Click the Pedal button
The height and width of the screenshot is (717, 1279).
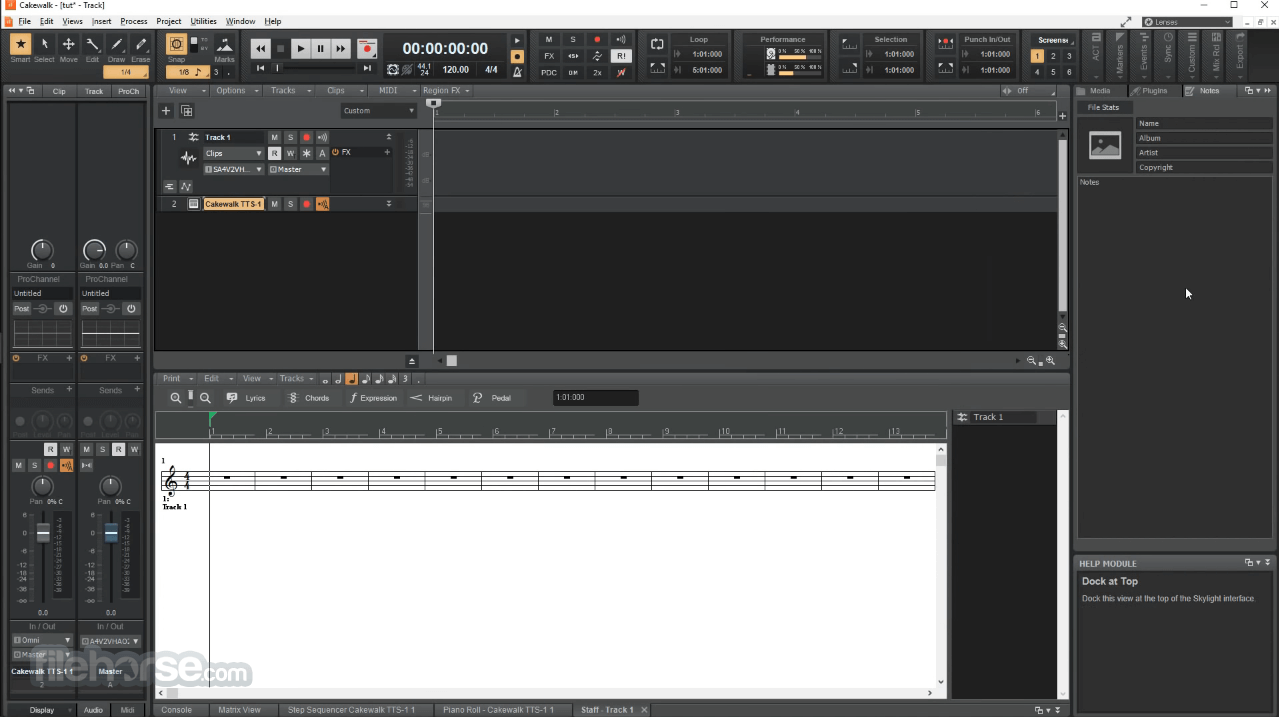tap(492, 398)
